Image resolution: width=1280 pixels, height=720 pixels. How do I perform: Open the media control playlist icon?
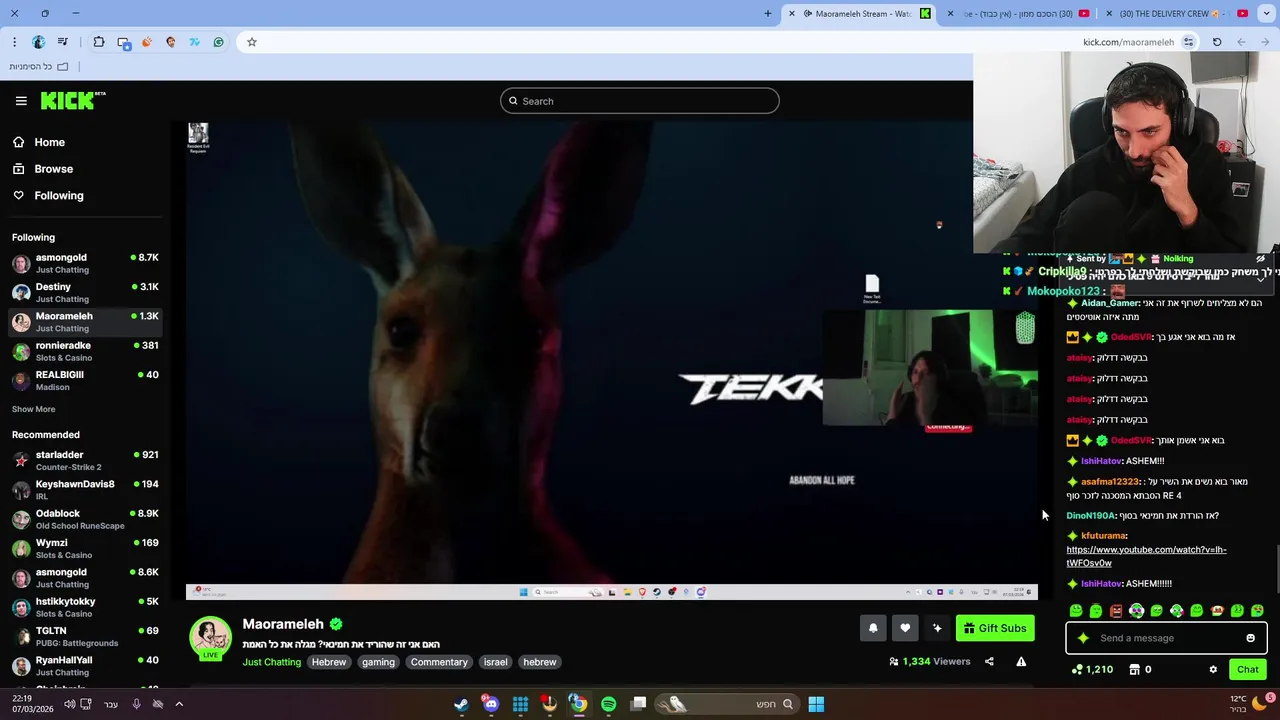(62, 42)
